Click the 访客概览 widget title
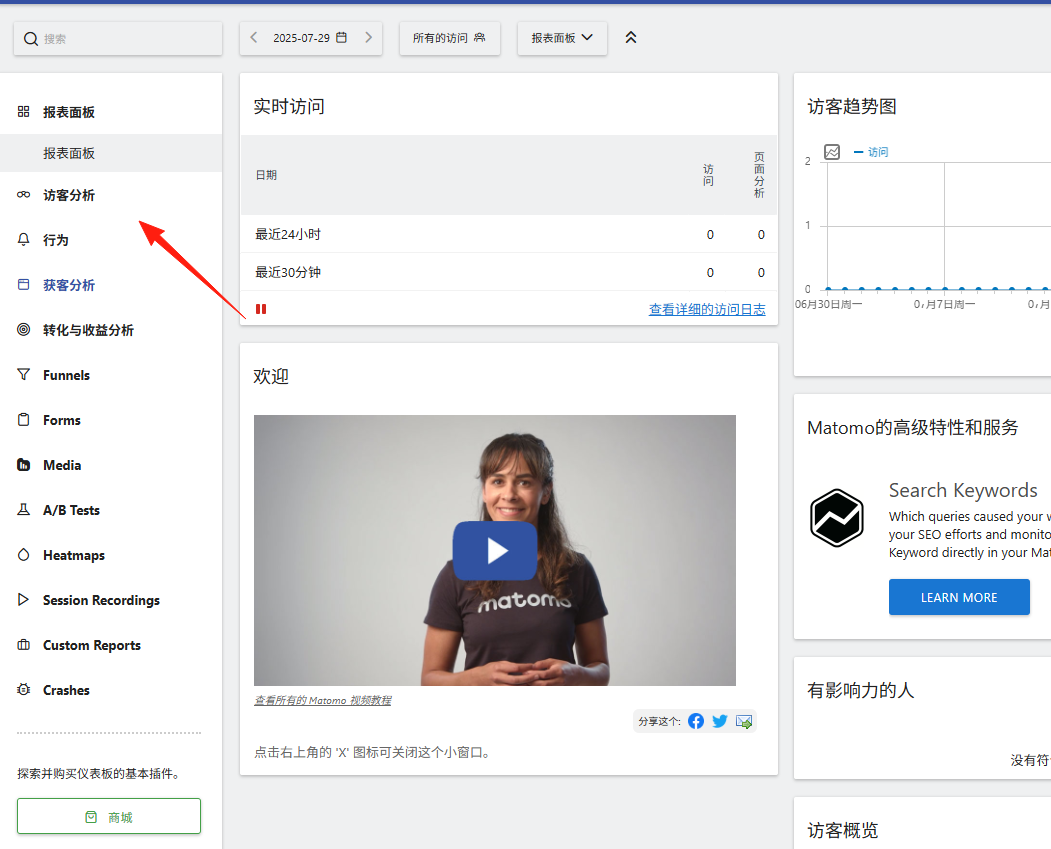Viewport: 1051px width, 849px height. pos(843,831)
